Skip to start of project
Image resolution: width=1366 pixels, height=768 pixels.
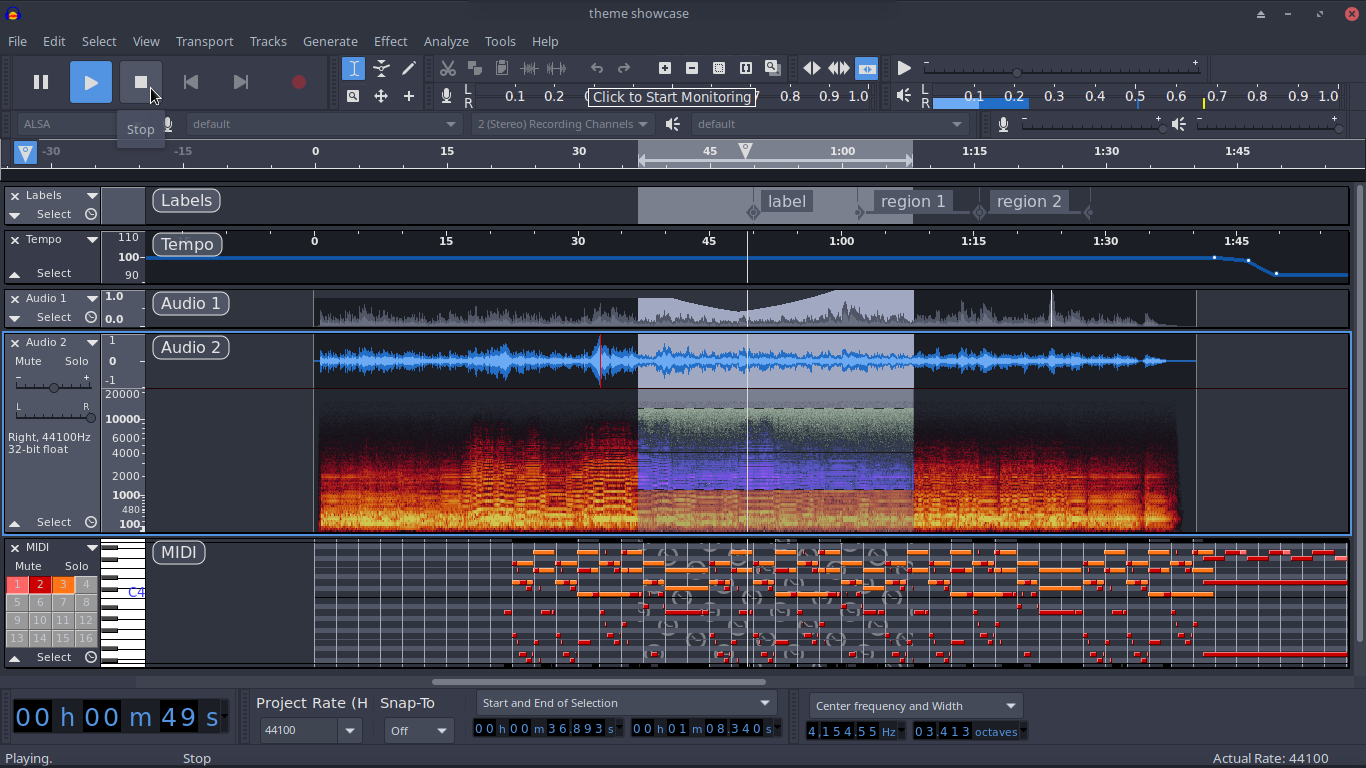tap(191, 82)
